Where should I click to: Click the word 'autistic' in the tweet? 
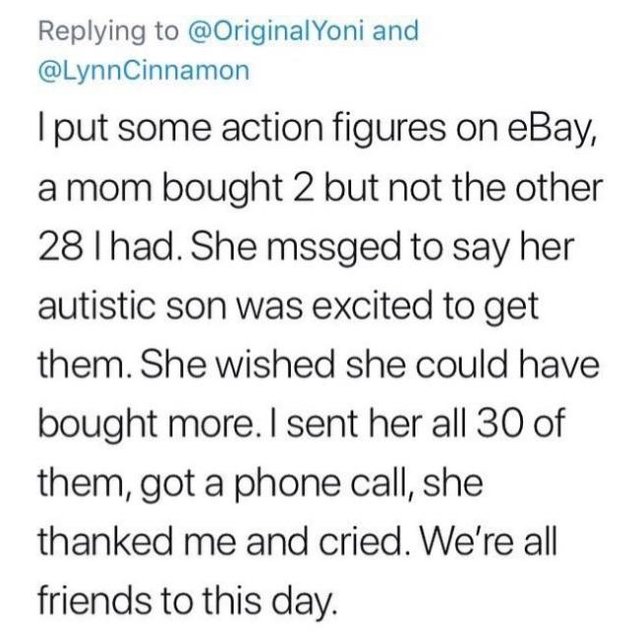point(96,306)
